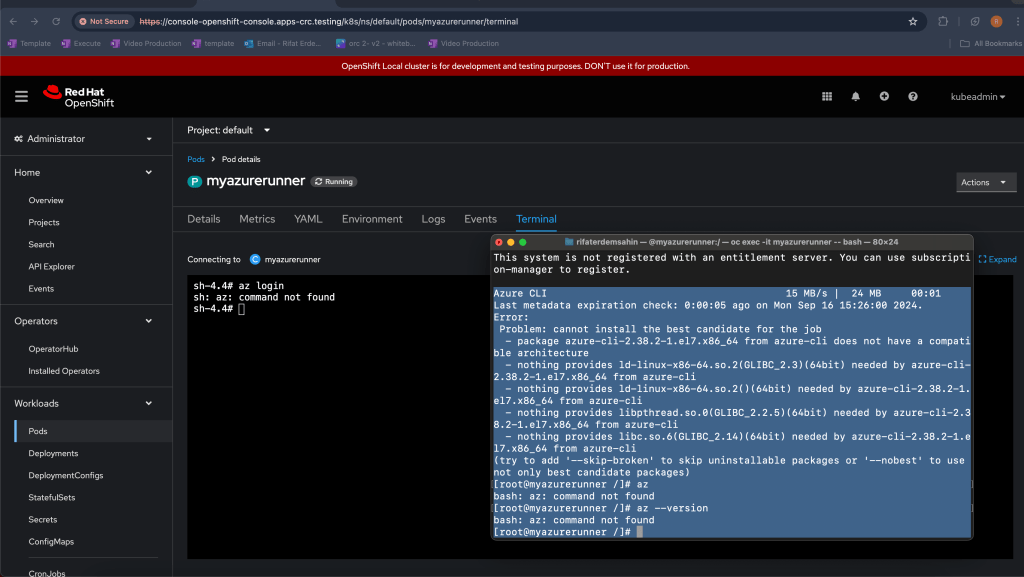This screenshot has height=577, width=1024.
Task: Open the lowercase template bookmark
Action: pos(213,44)
